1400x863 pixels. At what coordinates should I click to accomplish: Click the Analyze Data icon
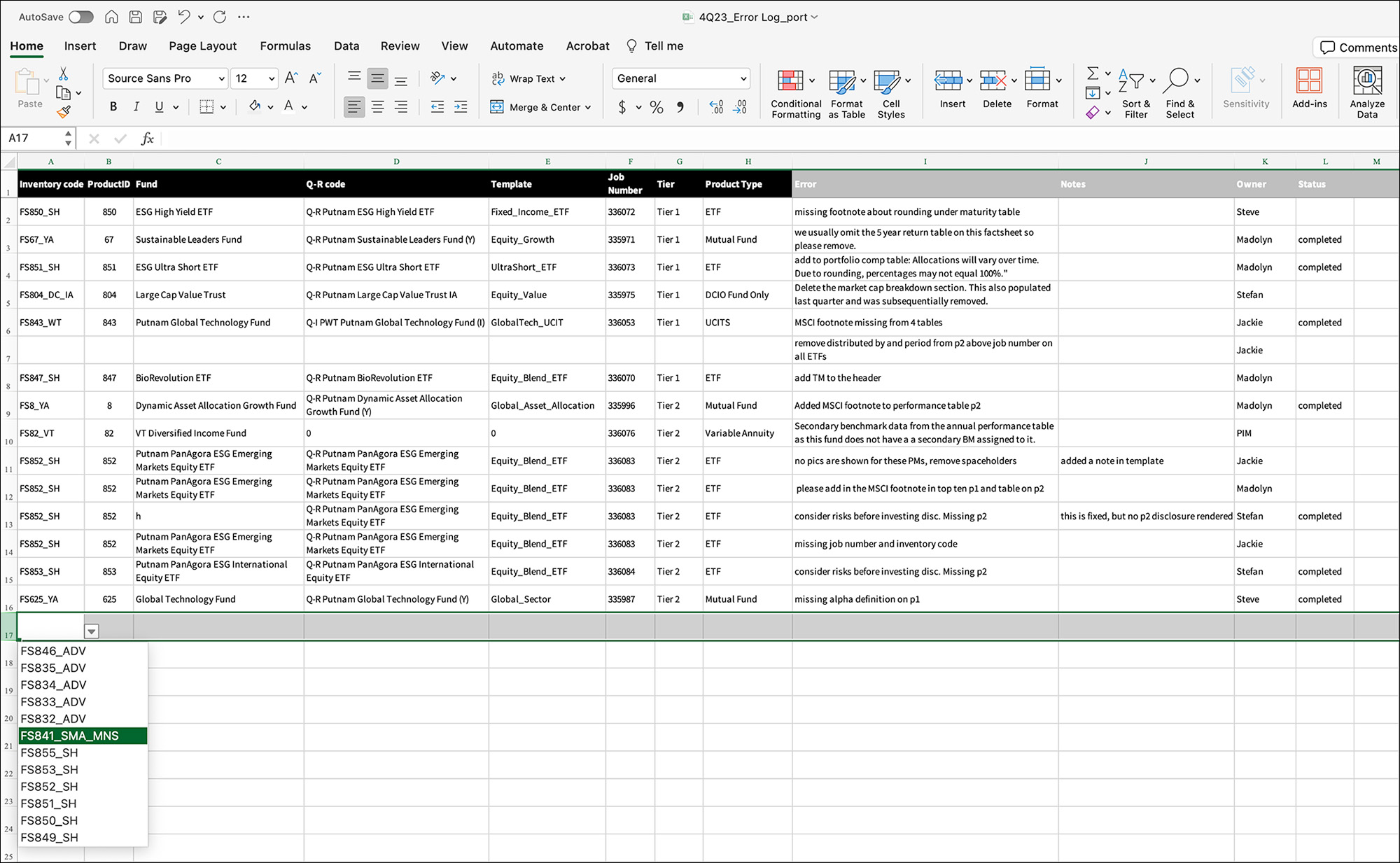tap(1366, 81)
